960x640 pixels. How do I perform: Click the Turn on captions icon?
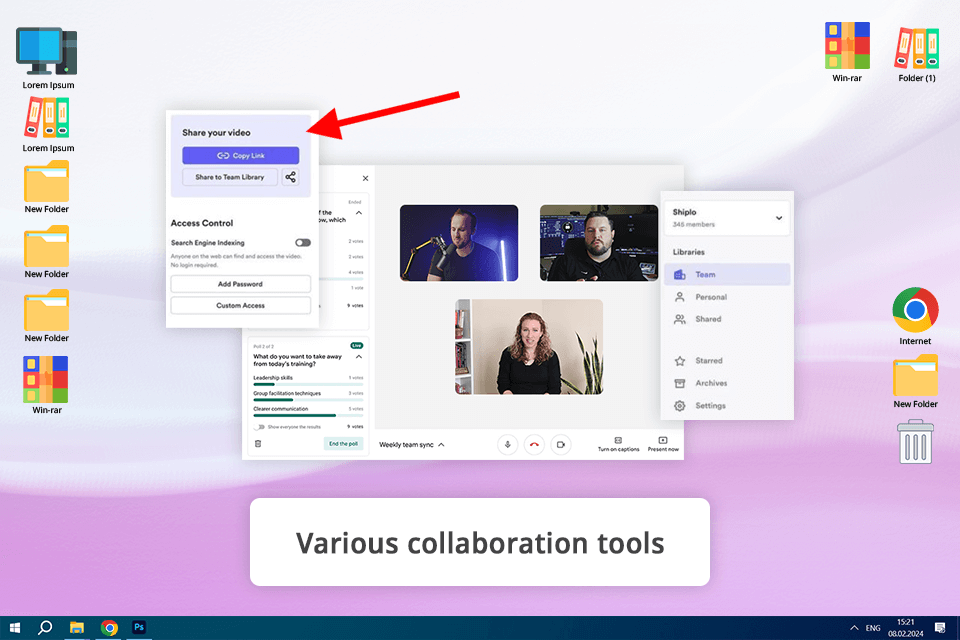click(x=618, y=440)
